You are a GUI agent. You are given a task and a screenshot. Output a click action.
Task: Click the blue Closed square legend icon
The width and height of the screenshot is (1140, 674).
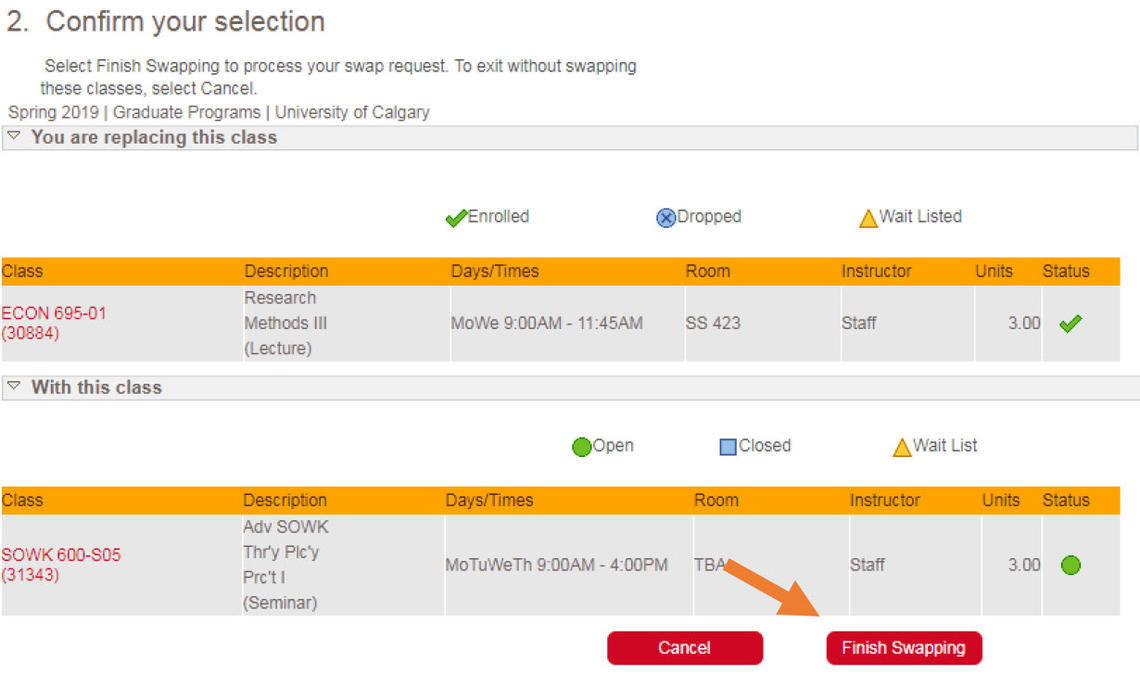[x=728, y=447]
